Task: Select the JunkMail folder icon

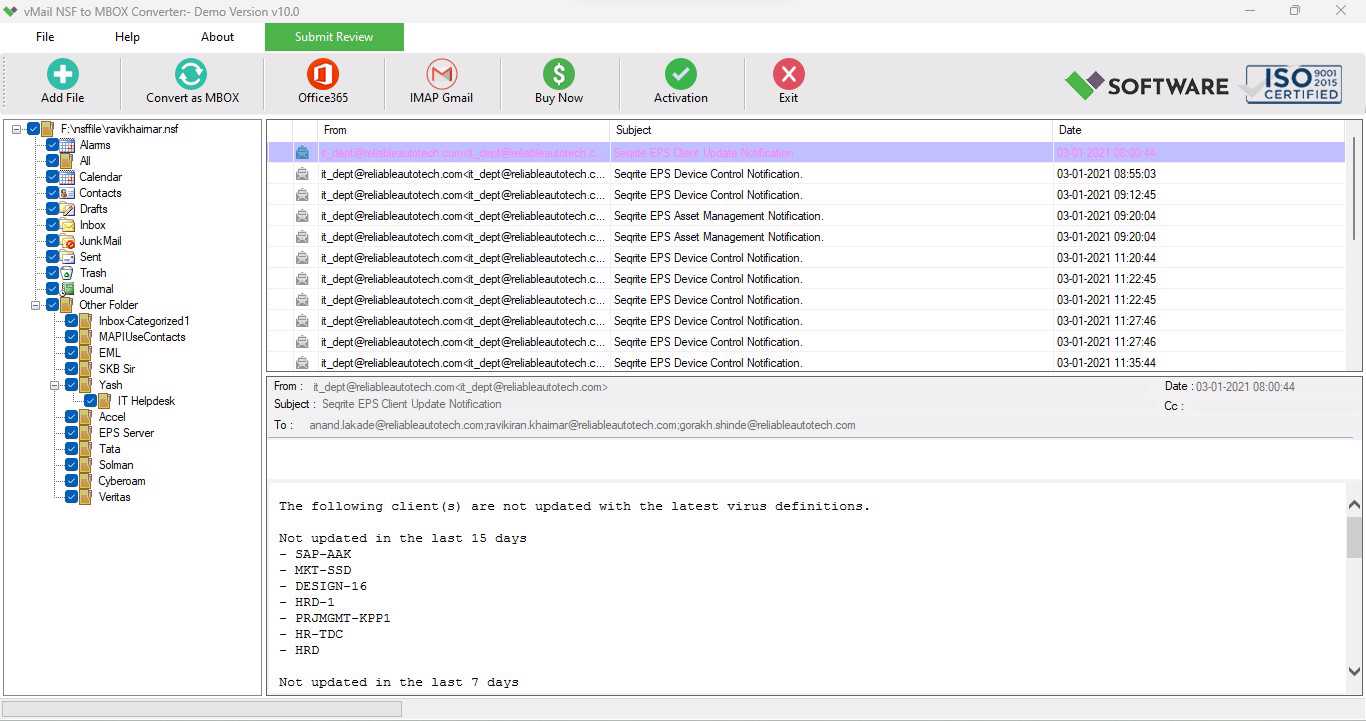Action: (x=68, y=241)
